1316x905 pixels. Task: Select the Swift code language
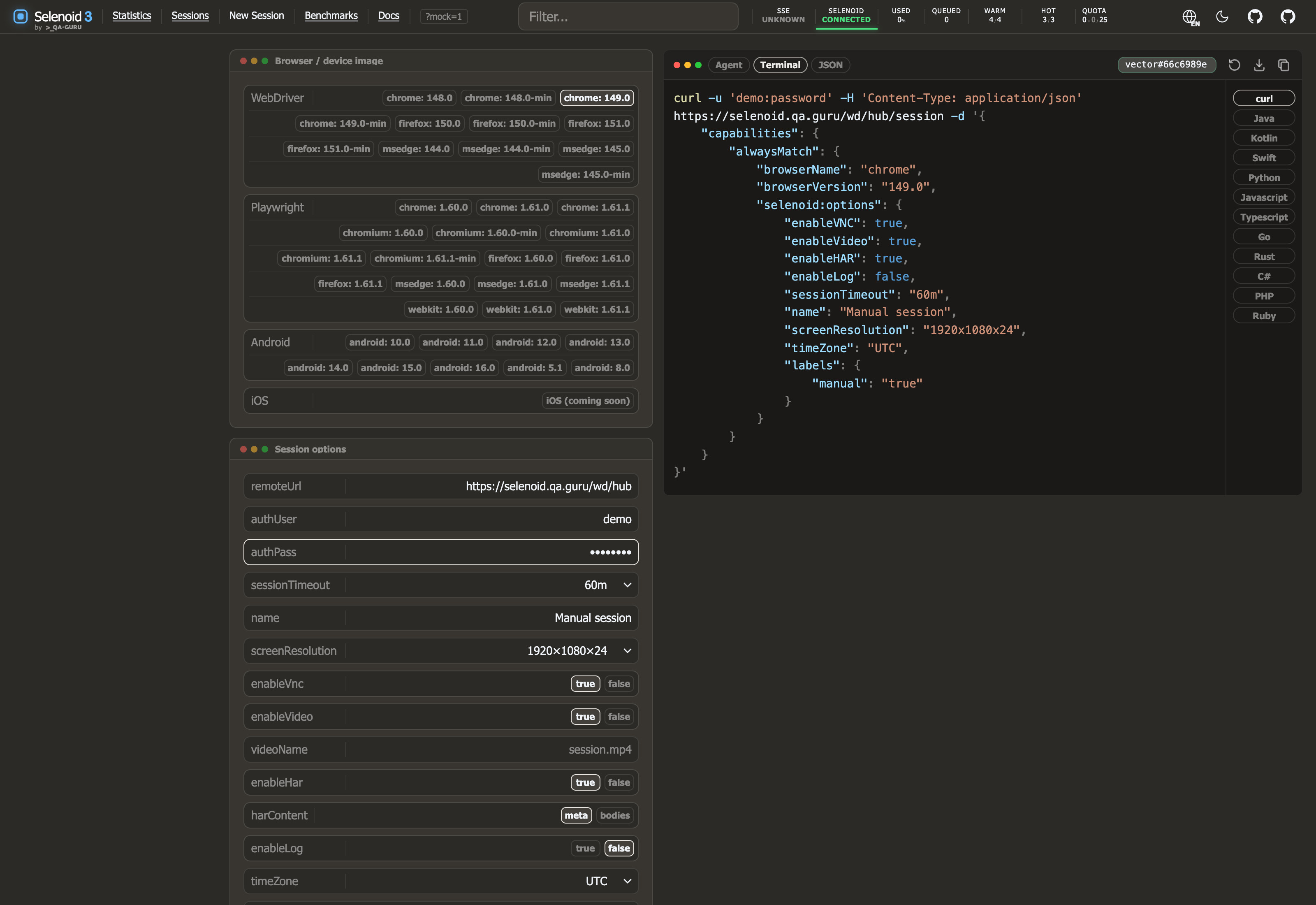click(1264, 158)
